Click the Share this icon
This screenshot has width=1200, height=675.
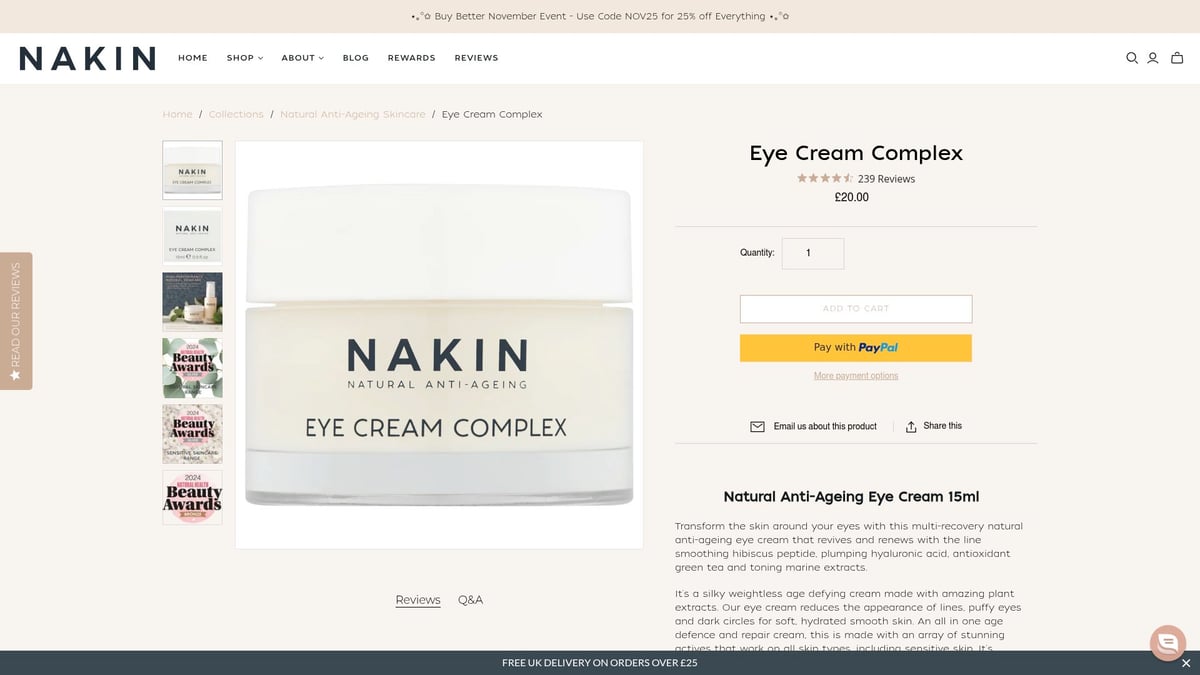(909, 425)
